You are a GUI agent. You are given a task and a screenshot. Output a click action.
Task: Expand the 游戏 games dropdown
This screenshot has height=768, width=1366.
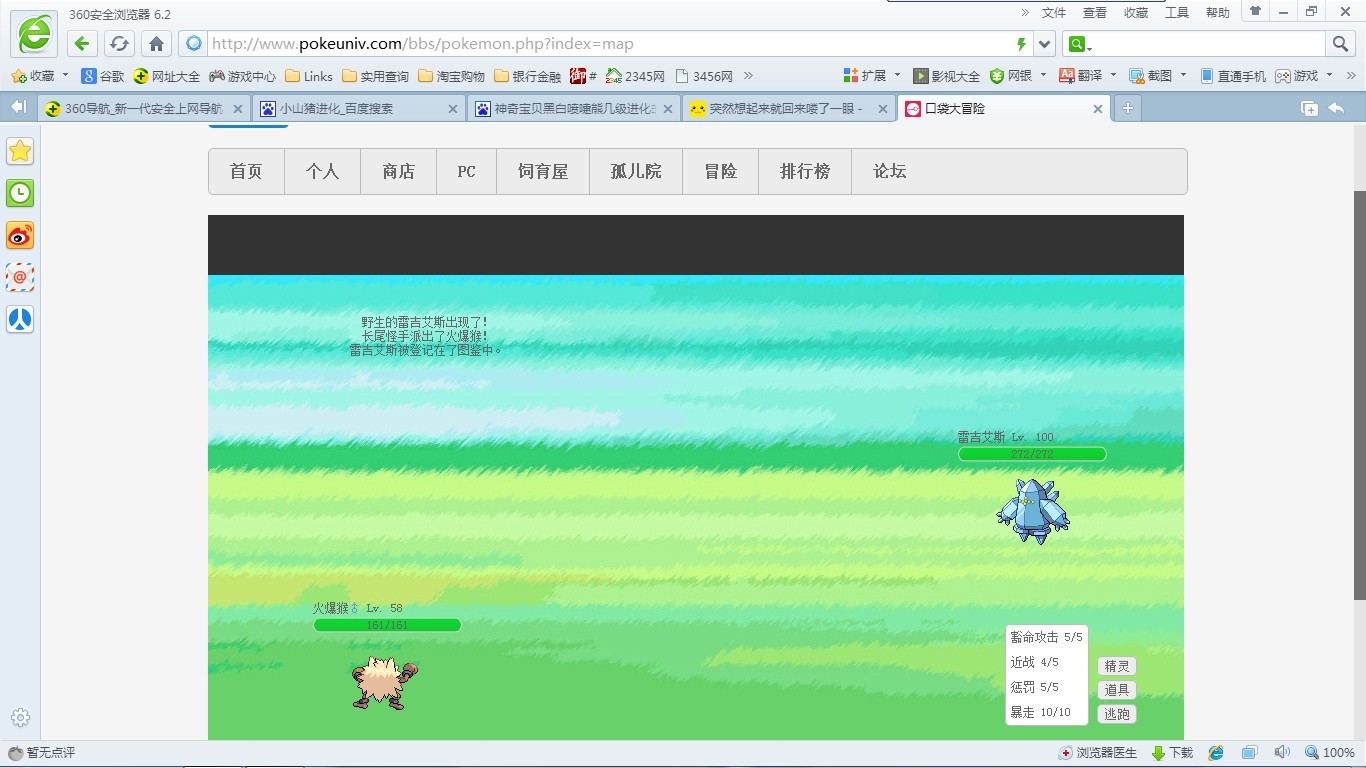pyautogui.click(x=1329, y=75)
